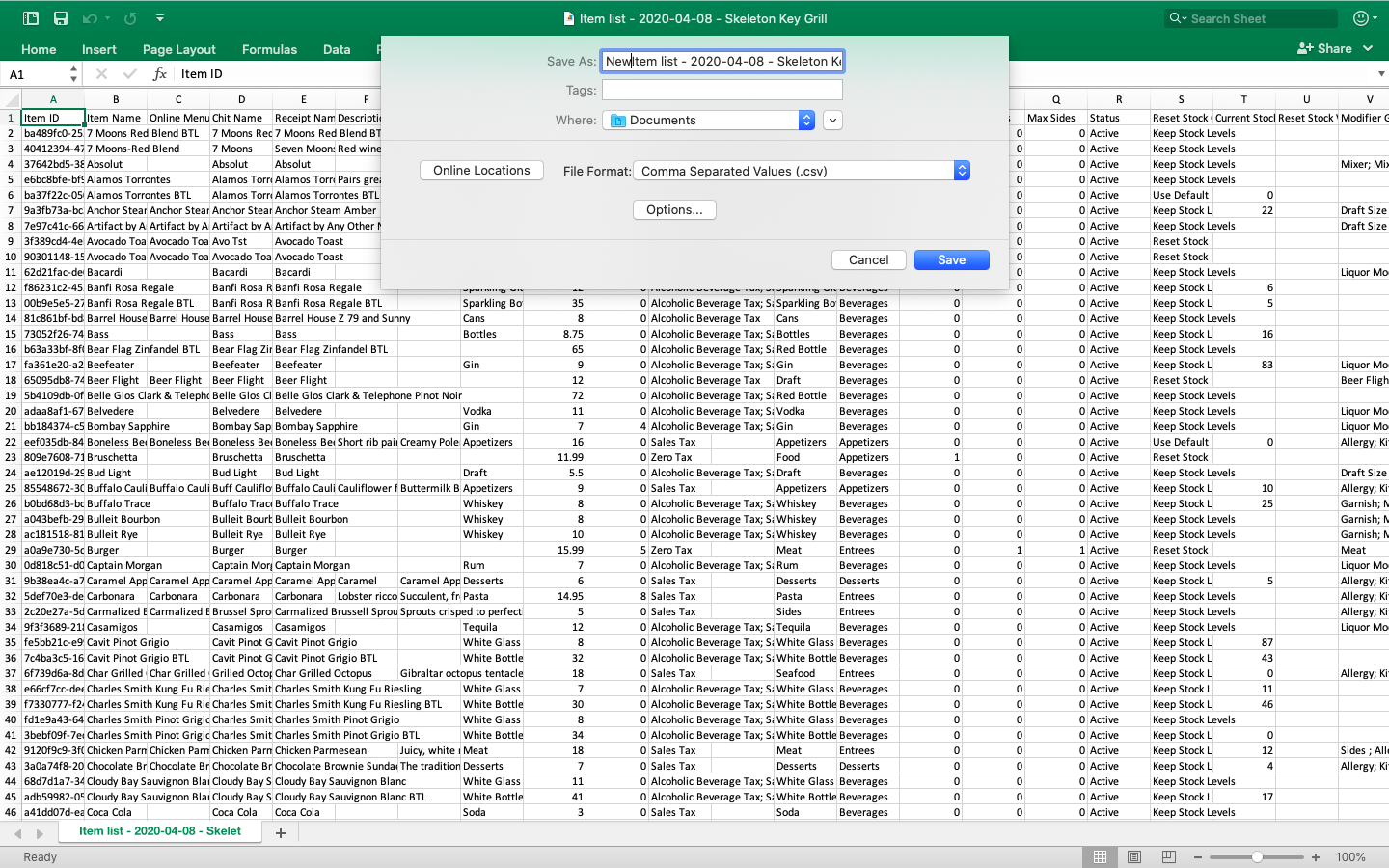
Task: Select column S header
Action: point(1182,99)
